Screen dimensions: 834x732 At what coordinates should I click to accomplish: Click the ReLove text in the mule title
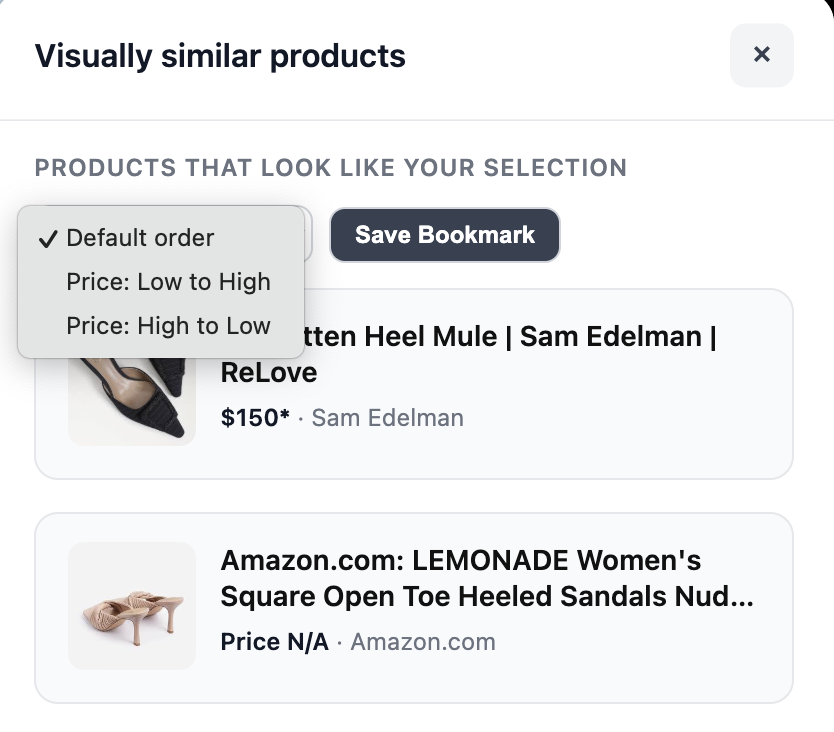point(268,373)
